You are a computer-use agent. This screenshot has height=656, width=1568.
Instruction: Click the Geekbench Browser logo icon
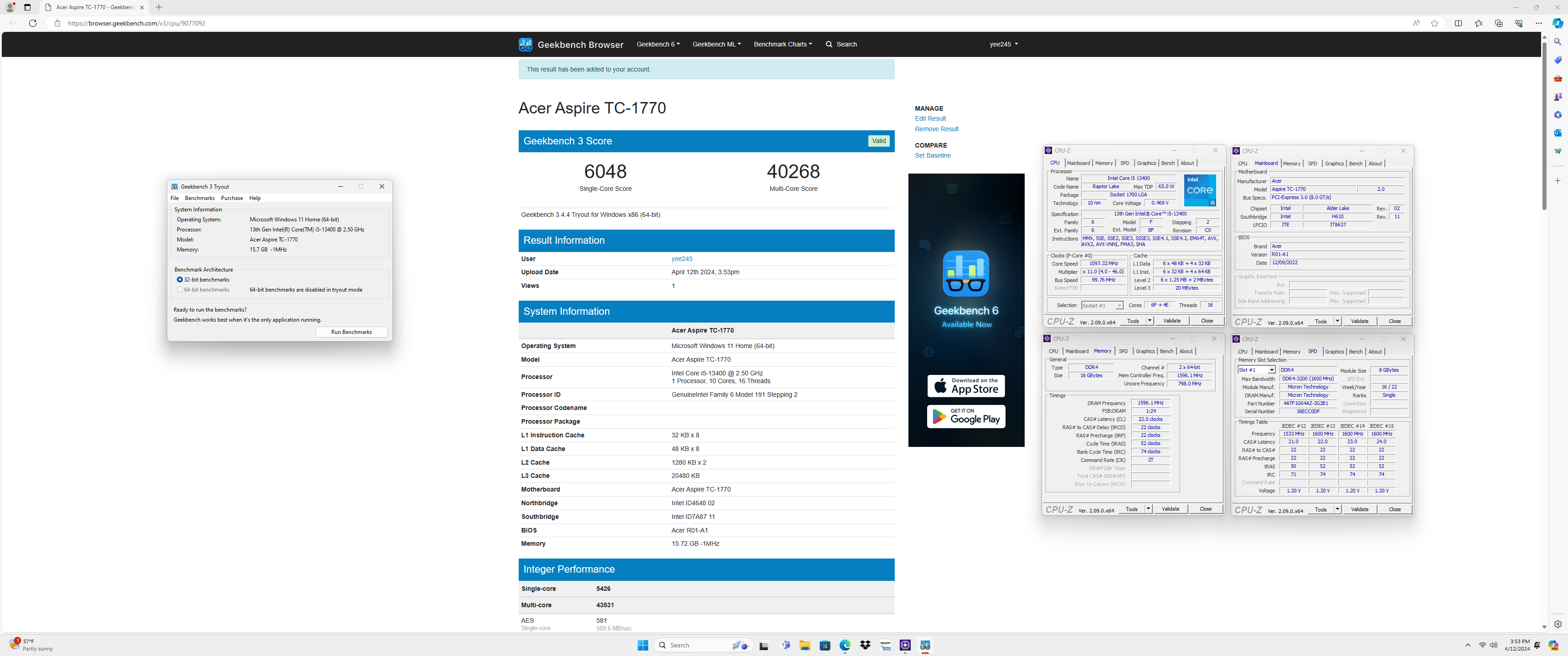pos(525,45)
